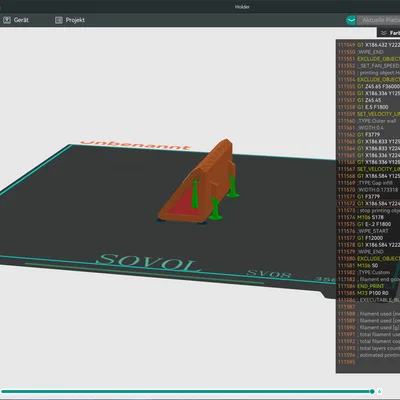Click the Aktuelle Platte button
This screenshot has width=400, height=400.
click(379, 20)
